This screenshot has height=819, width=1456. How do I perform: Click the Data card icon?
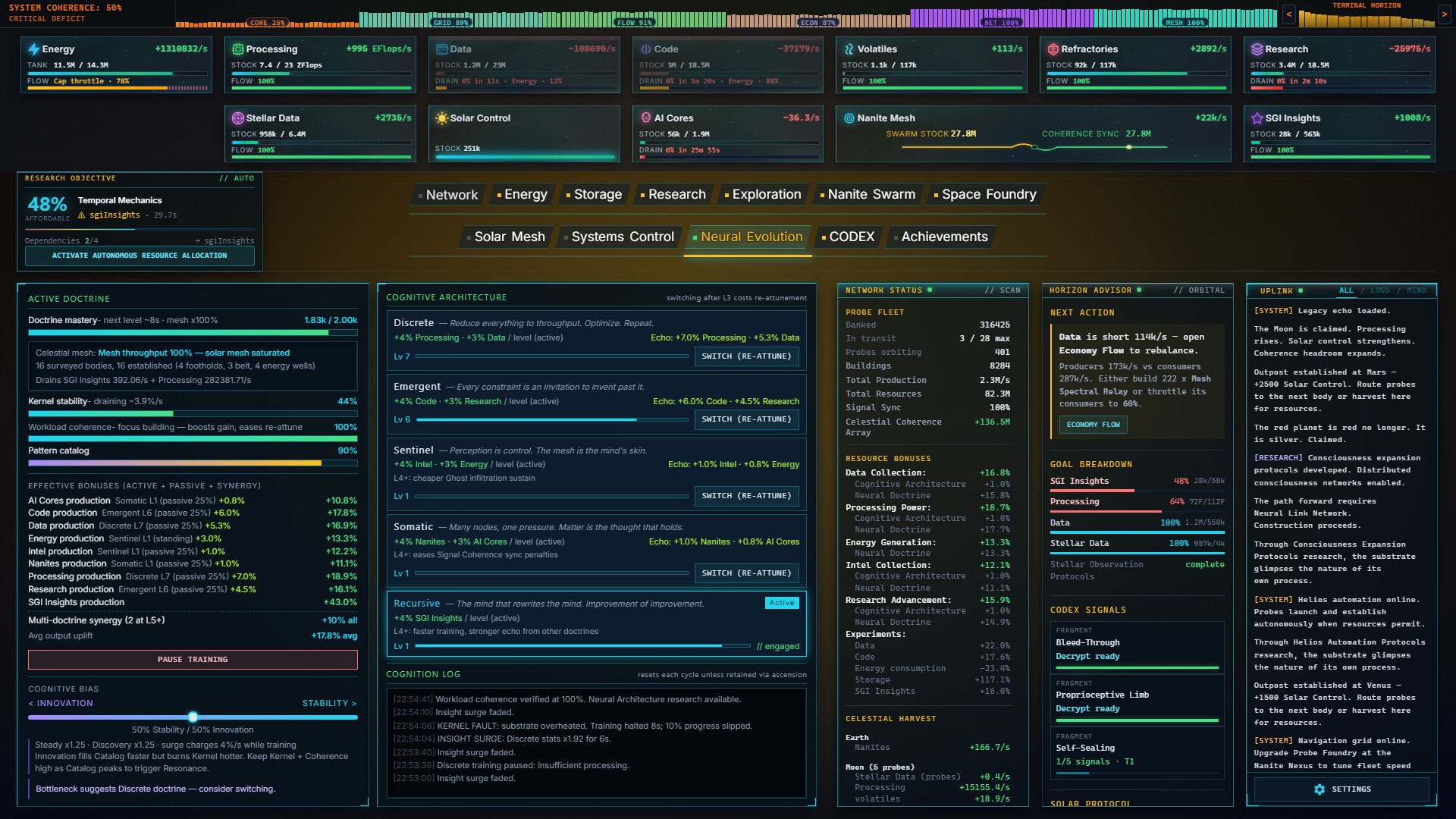point(441,49)
